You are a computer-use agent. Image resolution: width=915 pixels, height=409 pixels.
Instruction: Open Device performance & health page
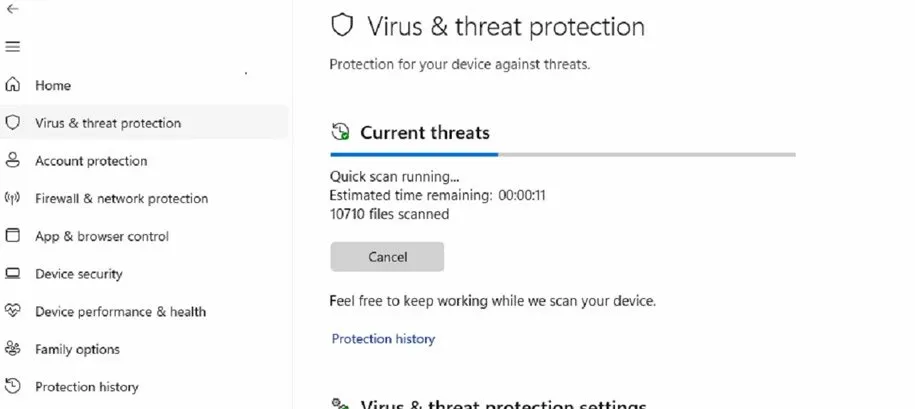tap(120, 311)
